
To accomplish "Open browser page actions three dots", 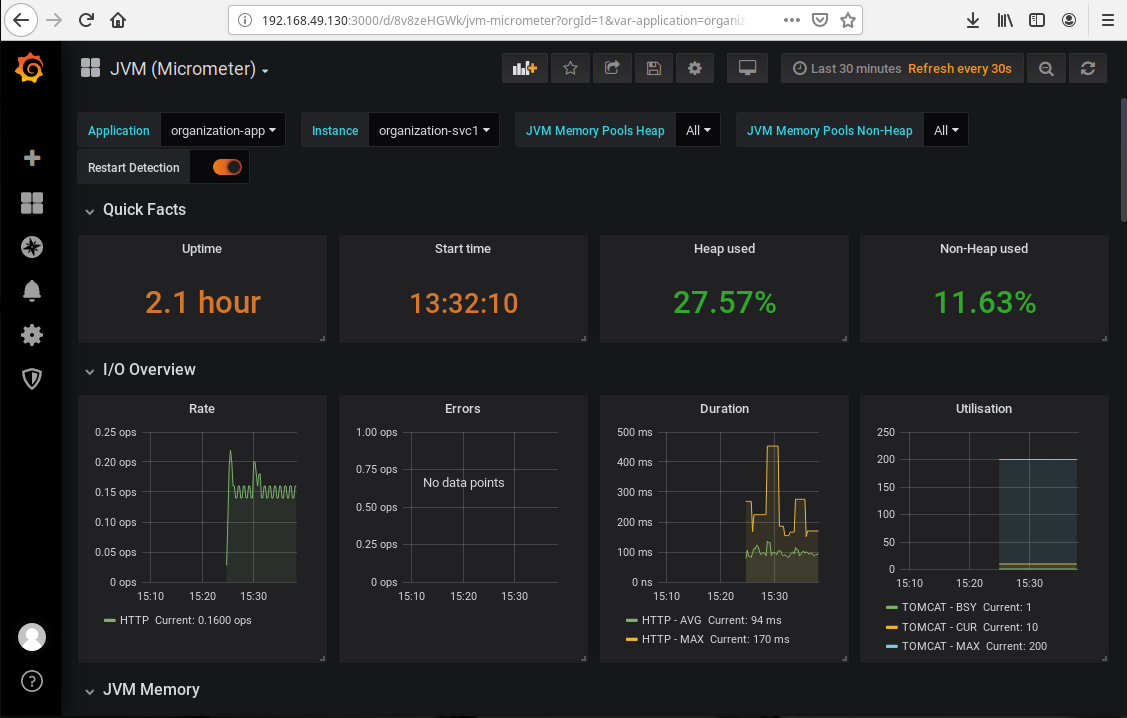I will (x=791, y=20).
